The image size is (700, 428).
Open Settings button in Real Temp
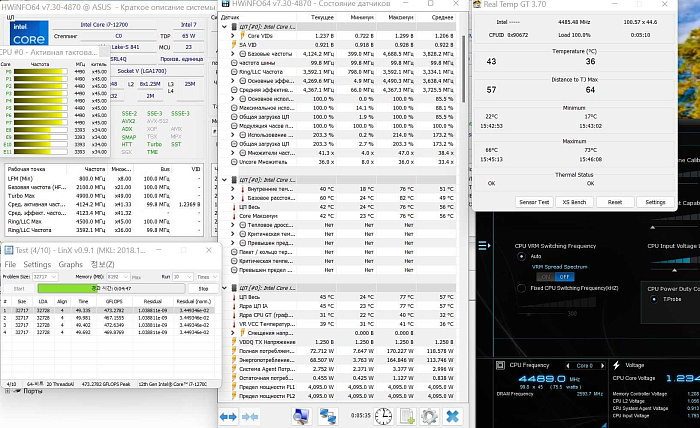click(655, 202)
